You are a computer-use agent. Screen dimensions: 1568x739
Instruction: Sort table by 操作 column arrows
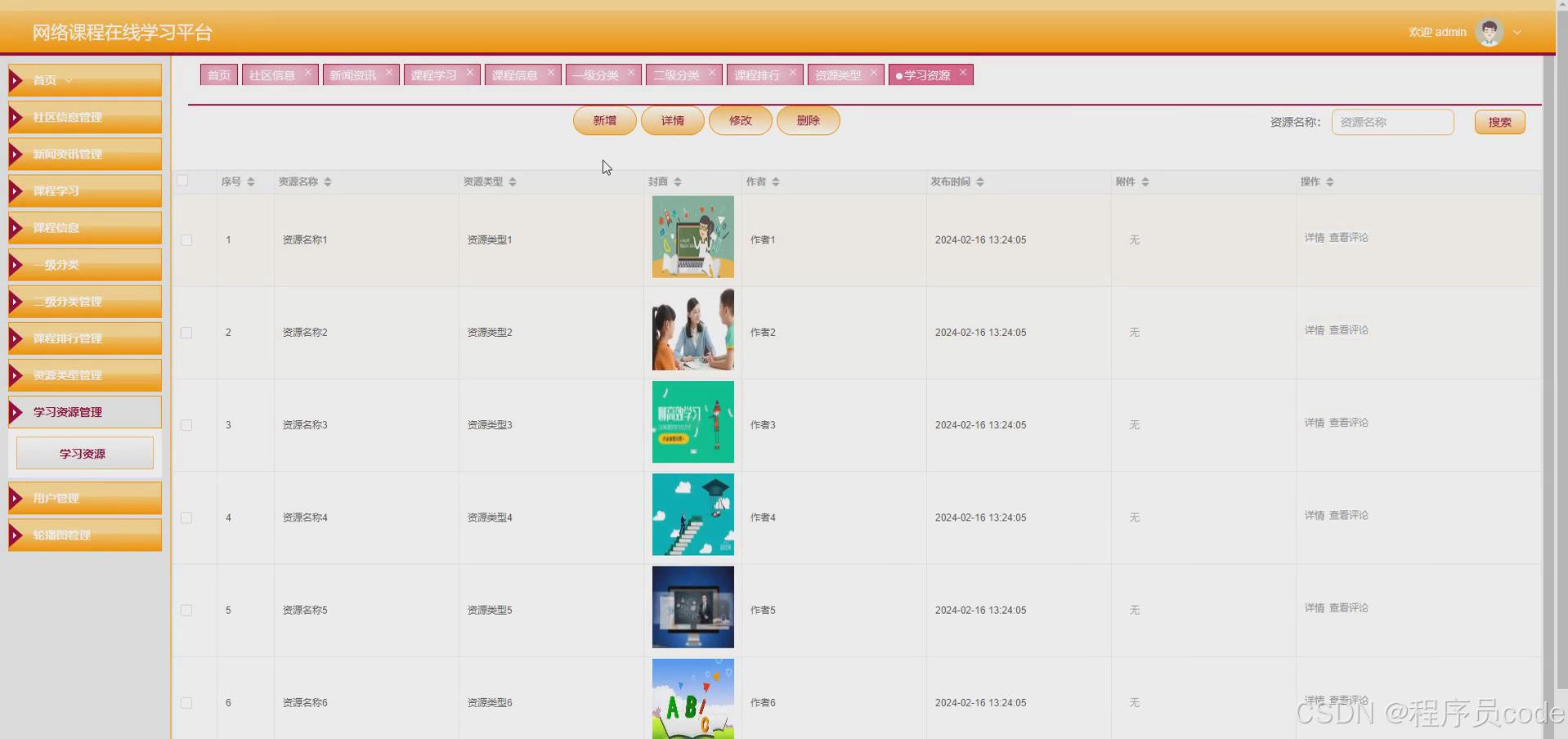[x=1330, y=181]
